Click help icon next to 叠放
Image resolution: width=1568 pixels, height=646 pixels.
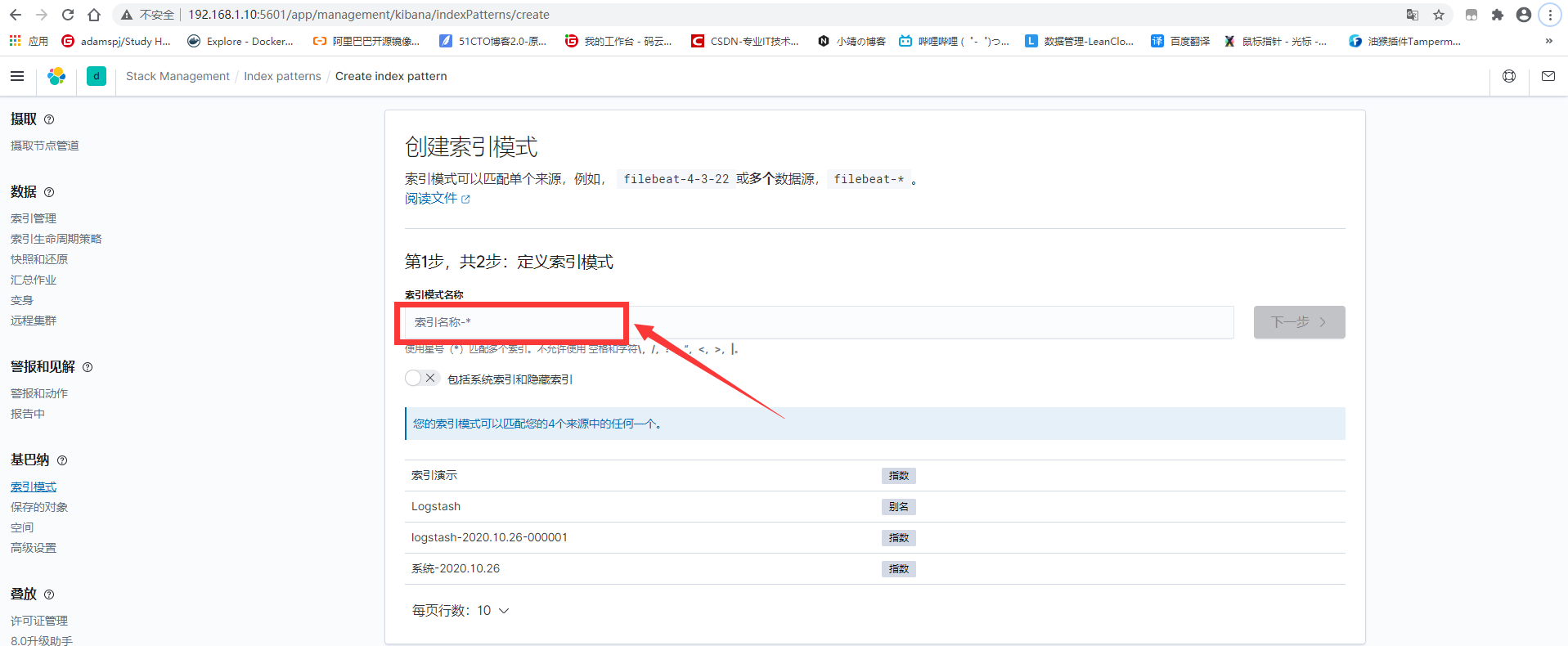pos(49,594)
